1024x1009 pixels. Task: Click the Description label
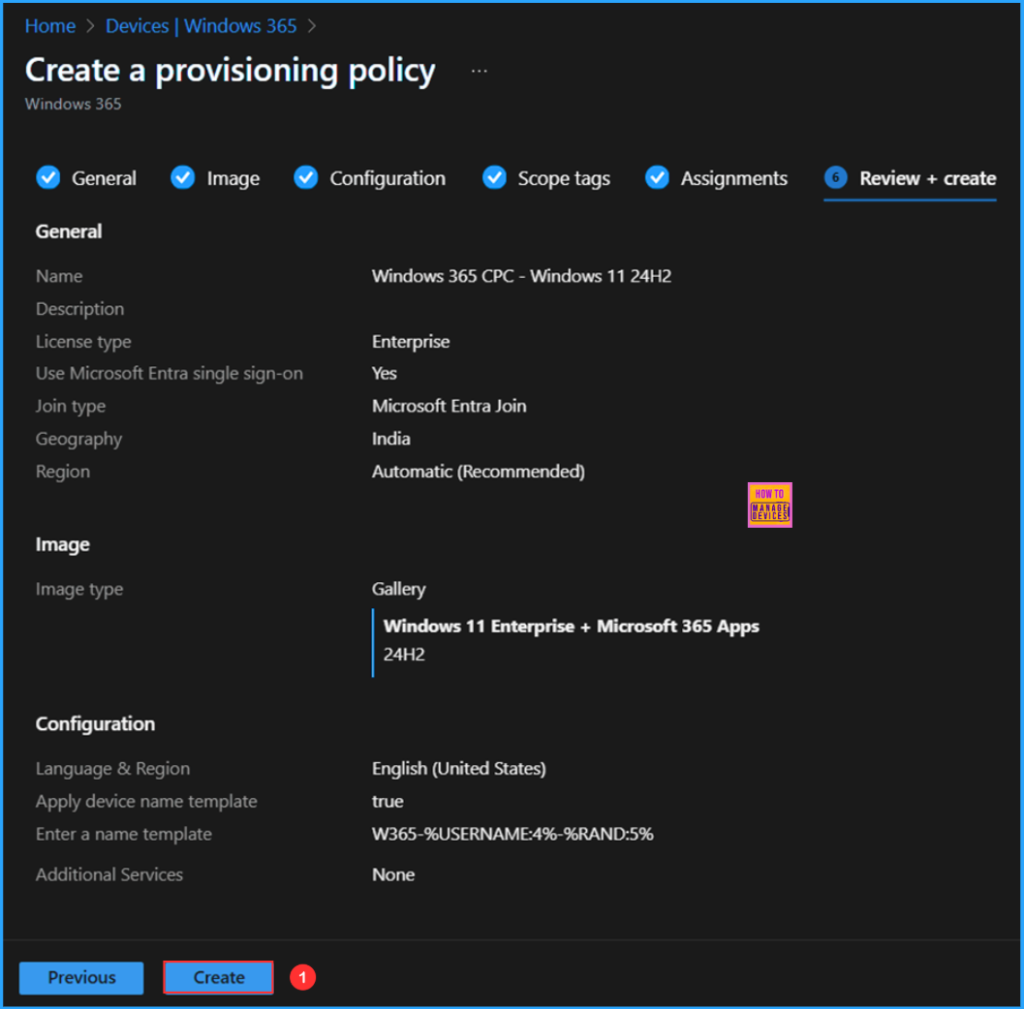coord(80,309)
